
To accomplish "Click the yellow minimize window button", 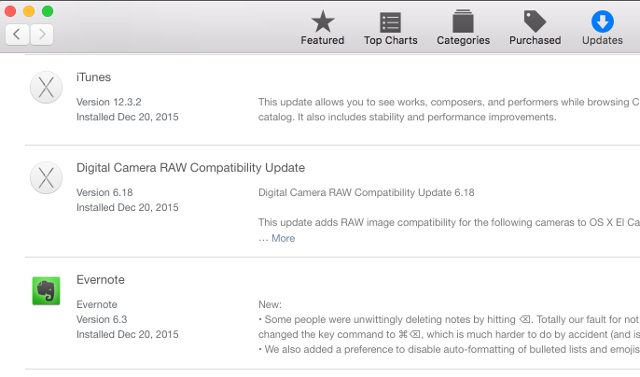I will (29, 11).
